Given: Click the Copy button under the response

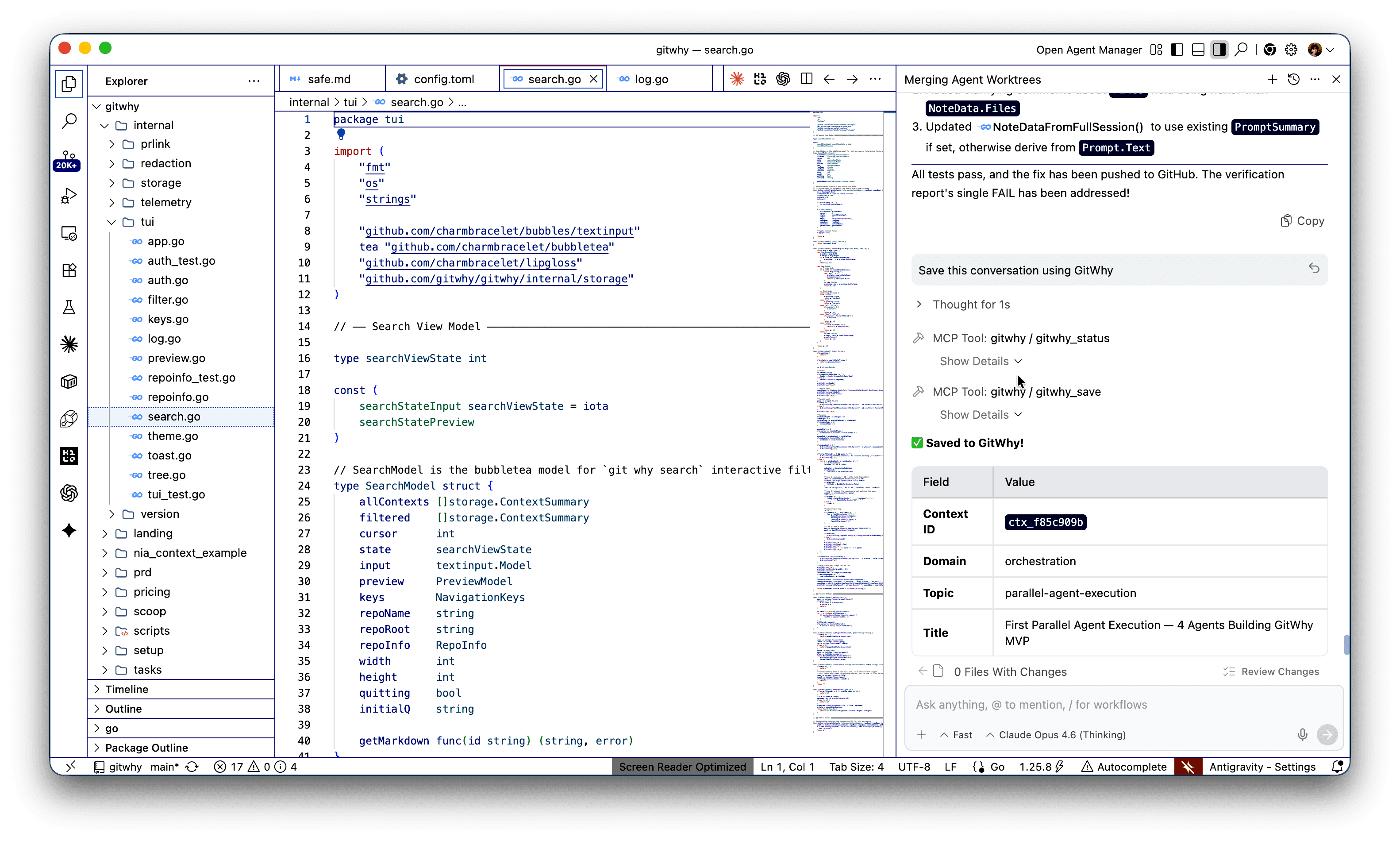Looking at the screenshot, I should pos(1302,221).
